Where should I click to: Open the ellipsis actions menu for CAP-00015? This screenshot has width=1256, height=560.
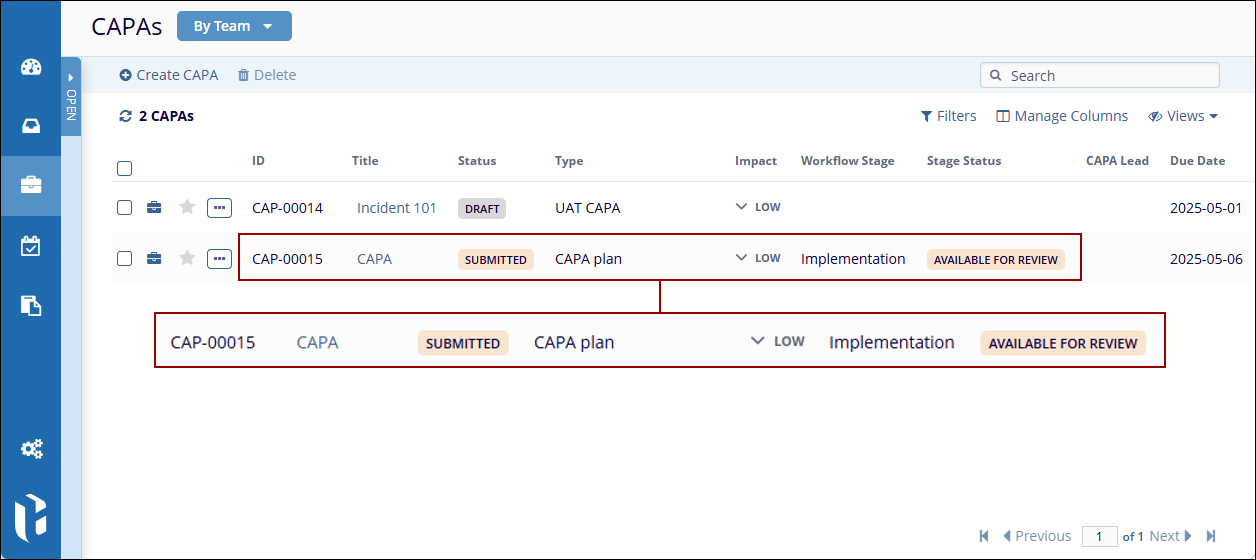click(219, 259)
